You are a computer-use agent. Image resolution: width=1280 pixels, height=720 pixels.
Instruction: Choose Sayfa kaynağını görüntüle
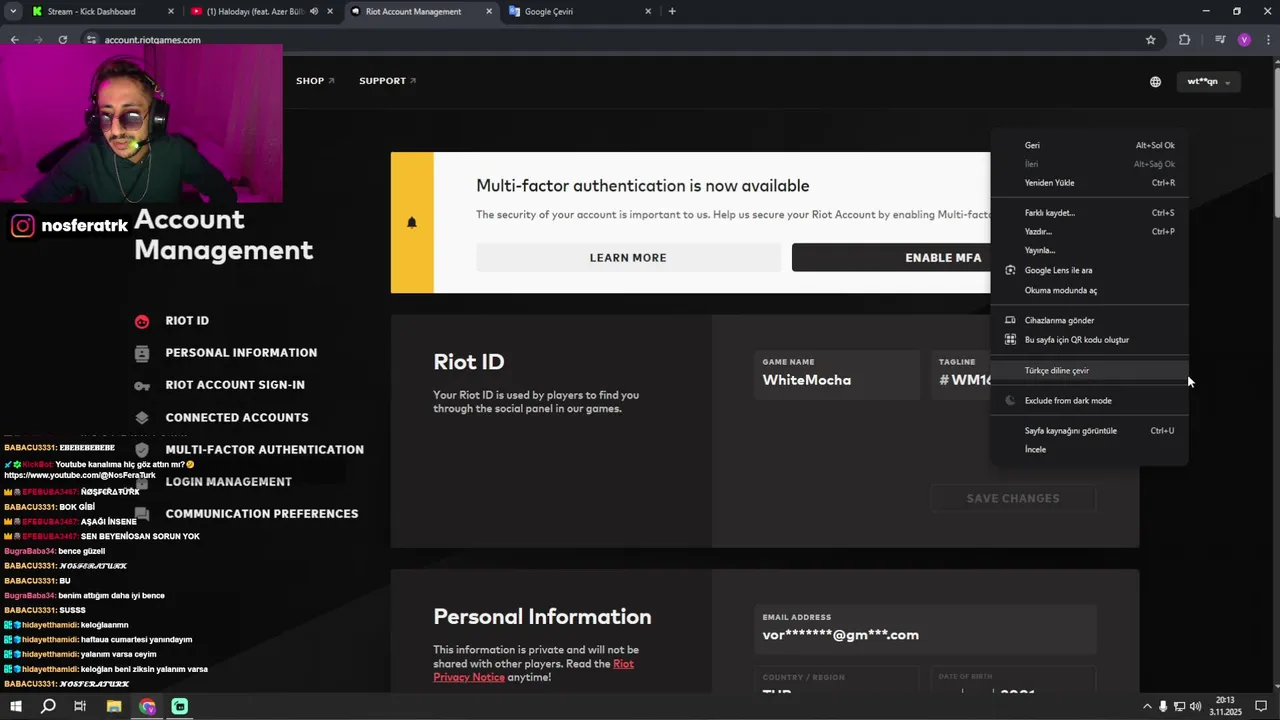[1089, 431]
